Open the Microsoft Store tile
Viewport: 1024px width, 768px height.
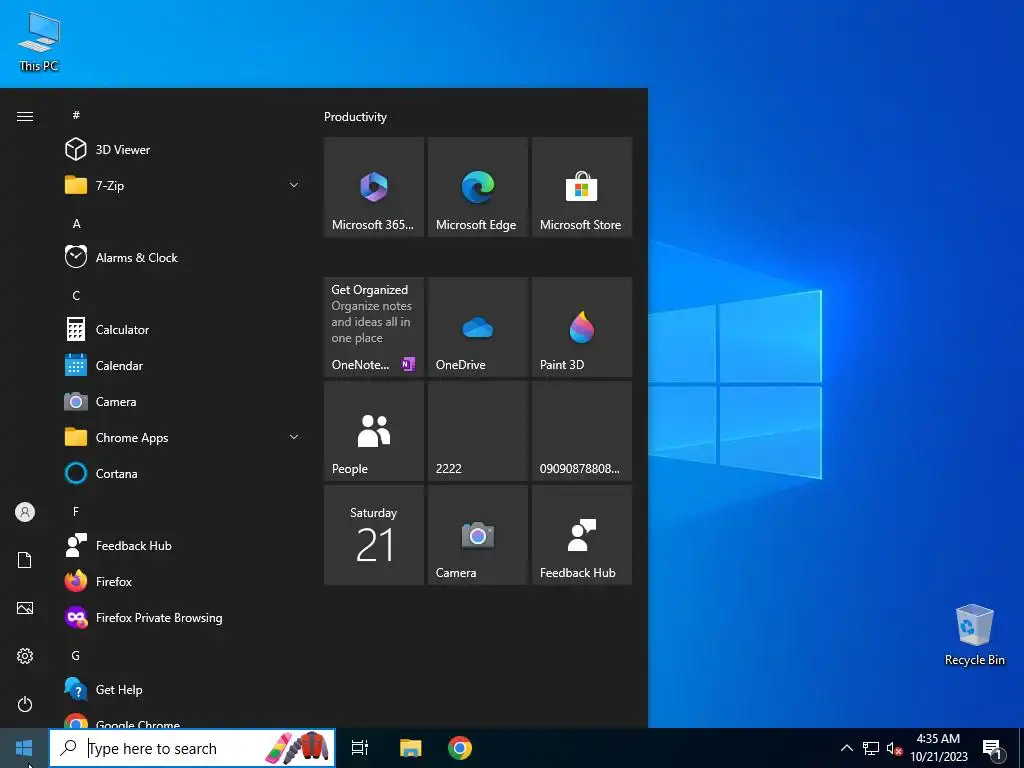[582, 187]
